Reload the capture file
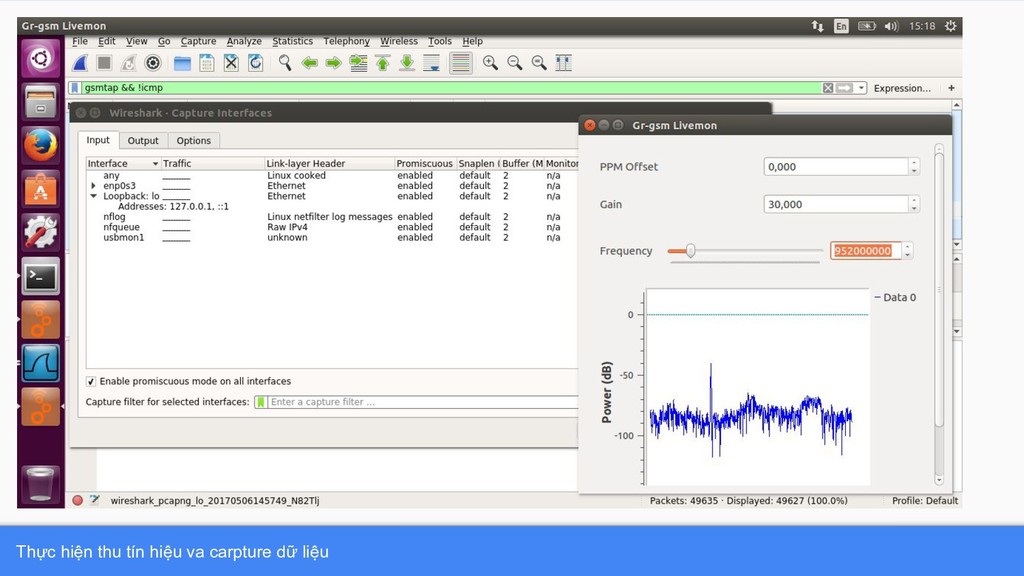Image resolution: width=1024 pixels, height=576 pixels. 255,63
